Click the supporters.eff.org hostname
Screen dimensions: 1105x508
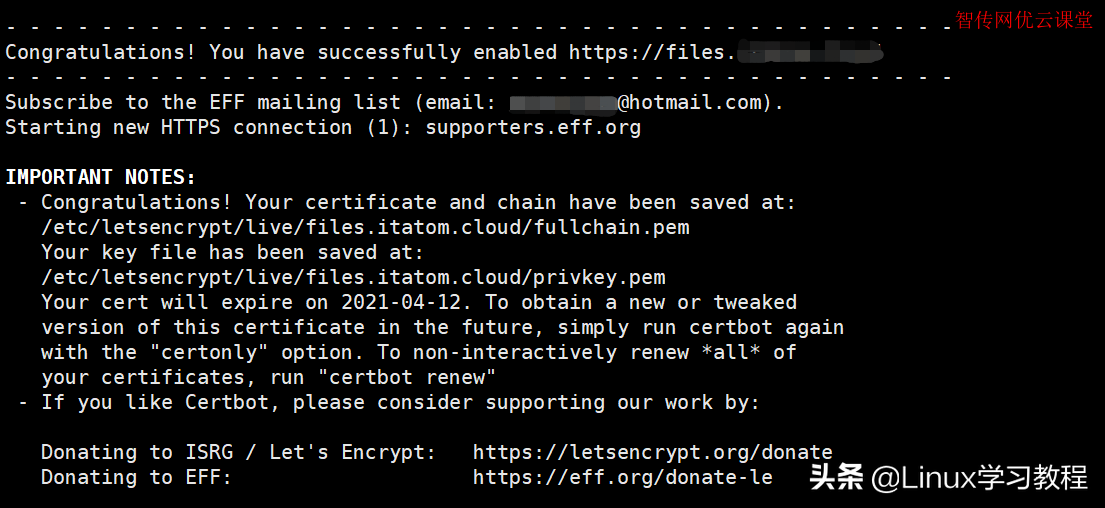point(533,128)
